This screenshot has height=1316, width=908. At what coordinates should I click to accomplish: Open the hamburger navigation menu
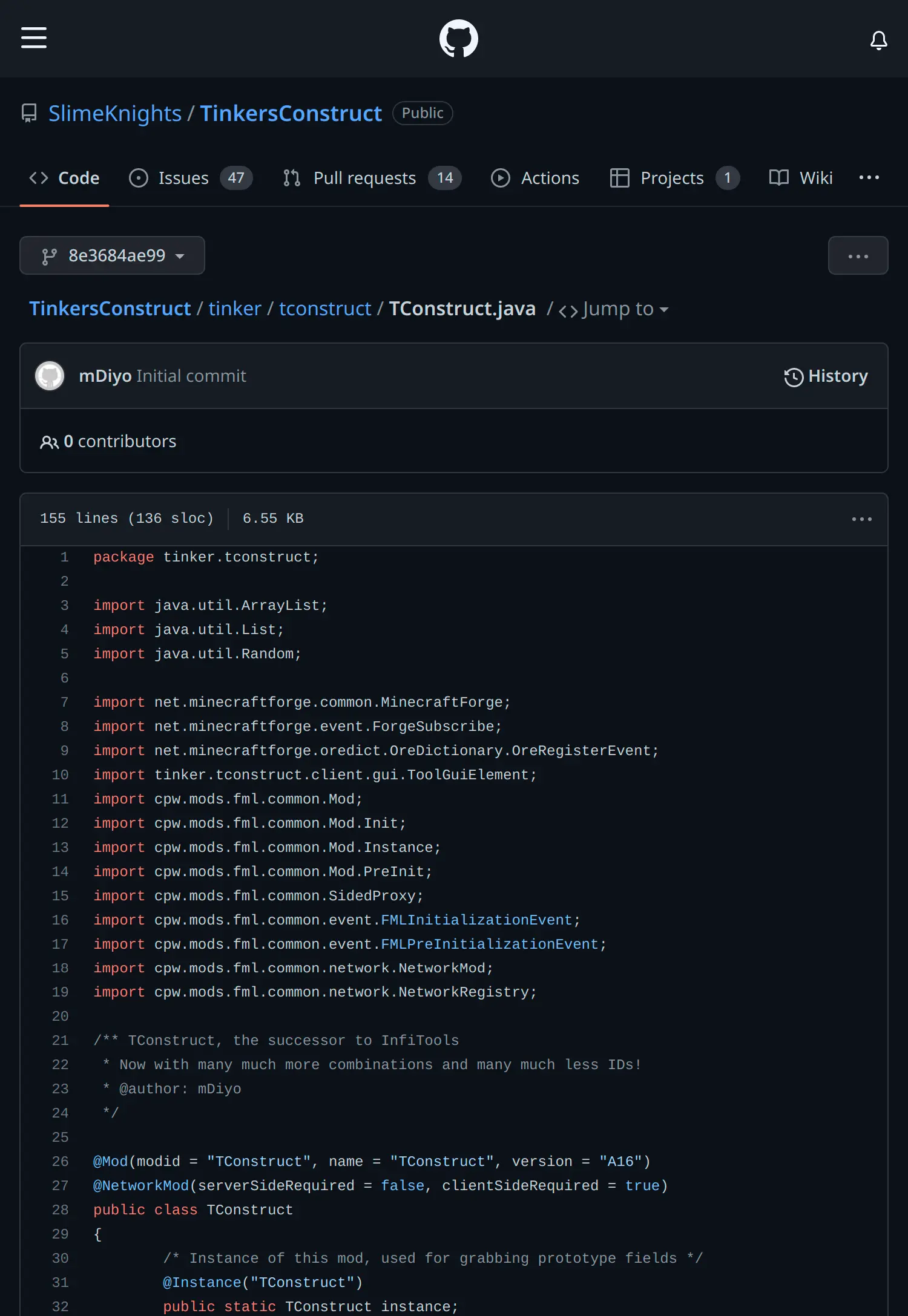tap(34, 38)
